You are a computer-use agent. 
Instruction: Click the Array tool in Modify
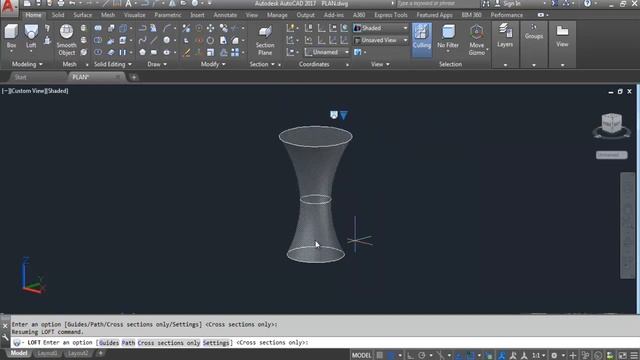pos(235,52)
